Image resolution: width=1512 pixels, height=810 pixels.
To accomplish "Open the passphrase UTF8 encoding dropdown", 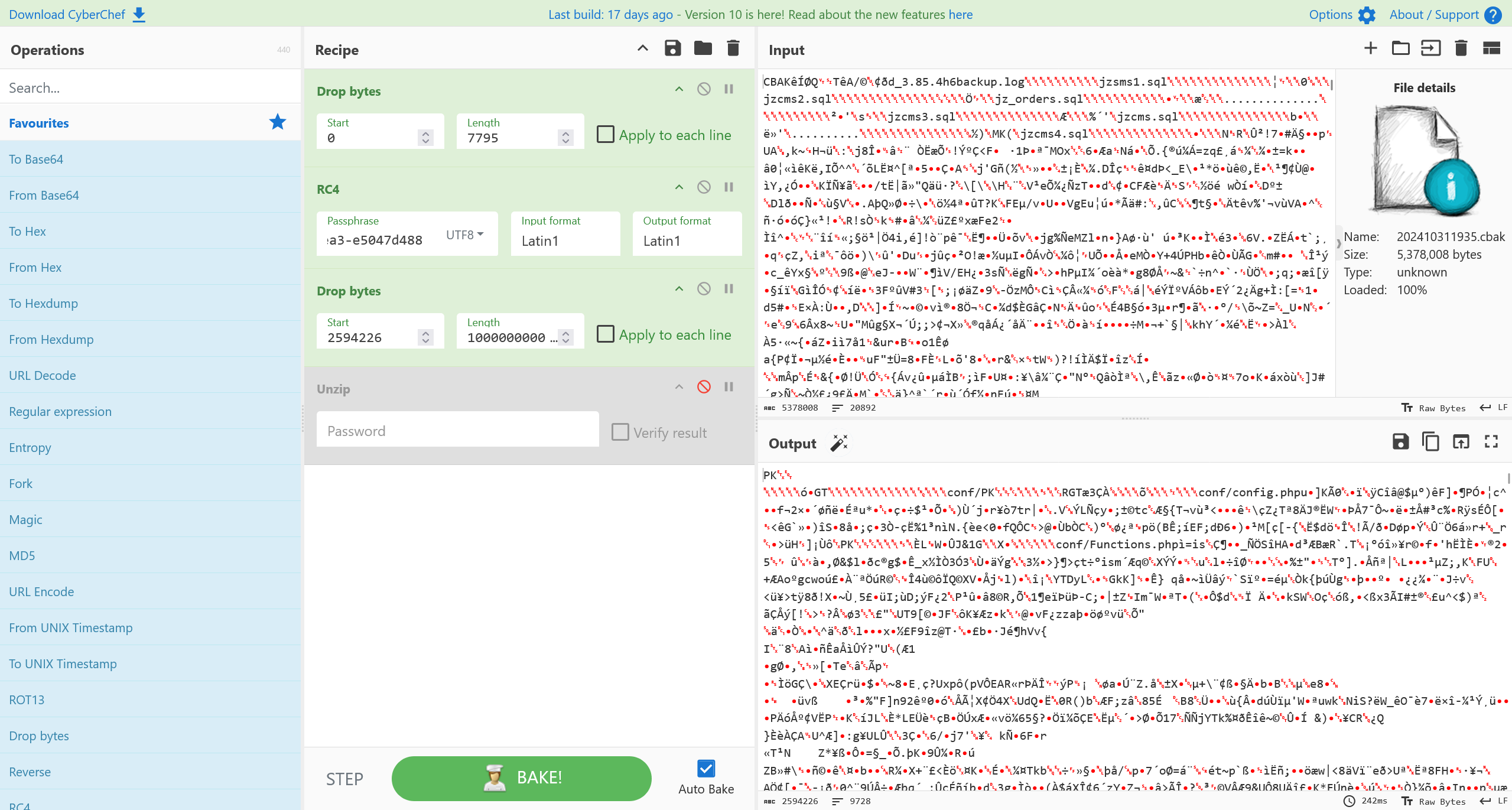I will click(465, 235).
